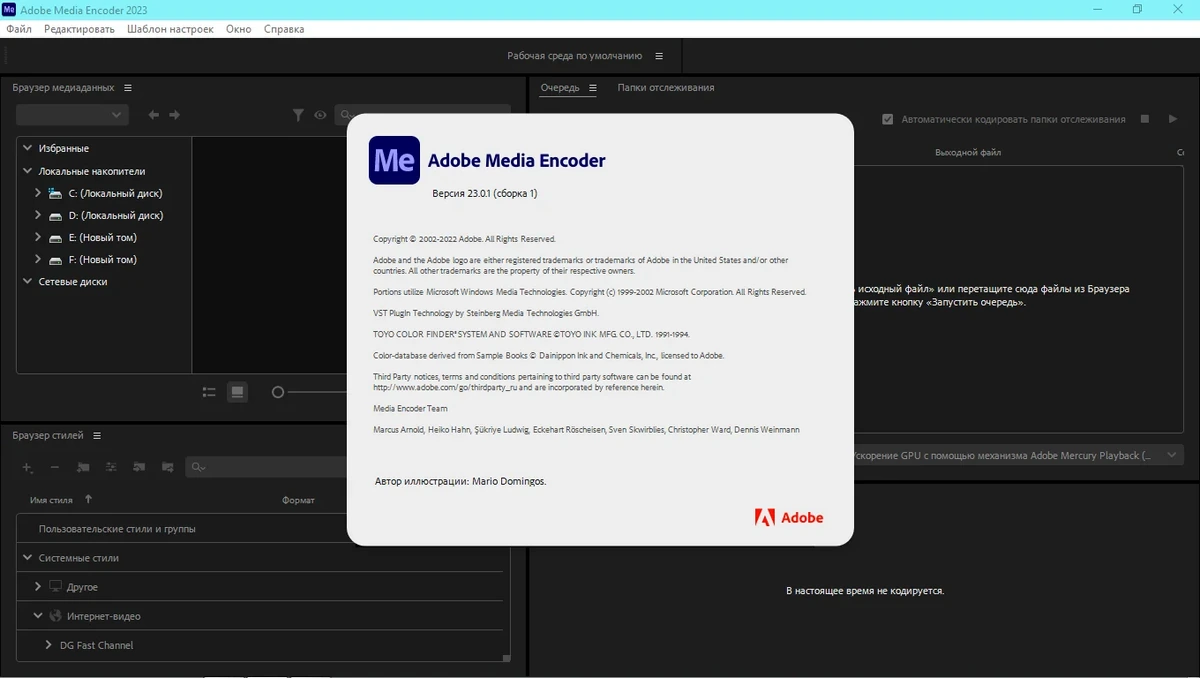Open the Редактировать menu
Image resolution: width=1200 pixels, height=678 pixels.
click(x=79, y=29)
